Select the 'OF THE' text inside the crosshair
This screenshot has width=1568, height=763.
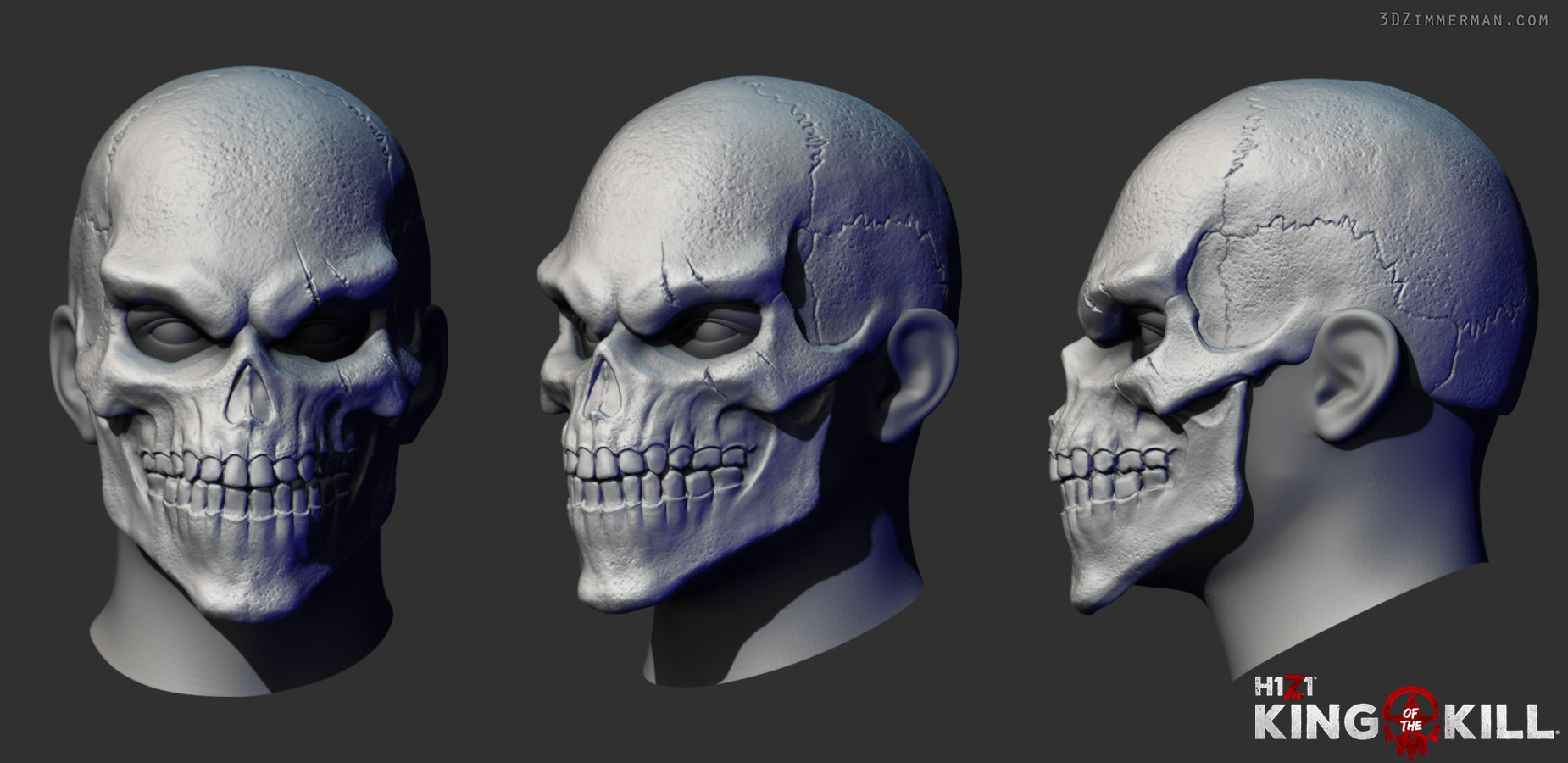pos(1411,719)
